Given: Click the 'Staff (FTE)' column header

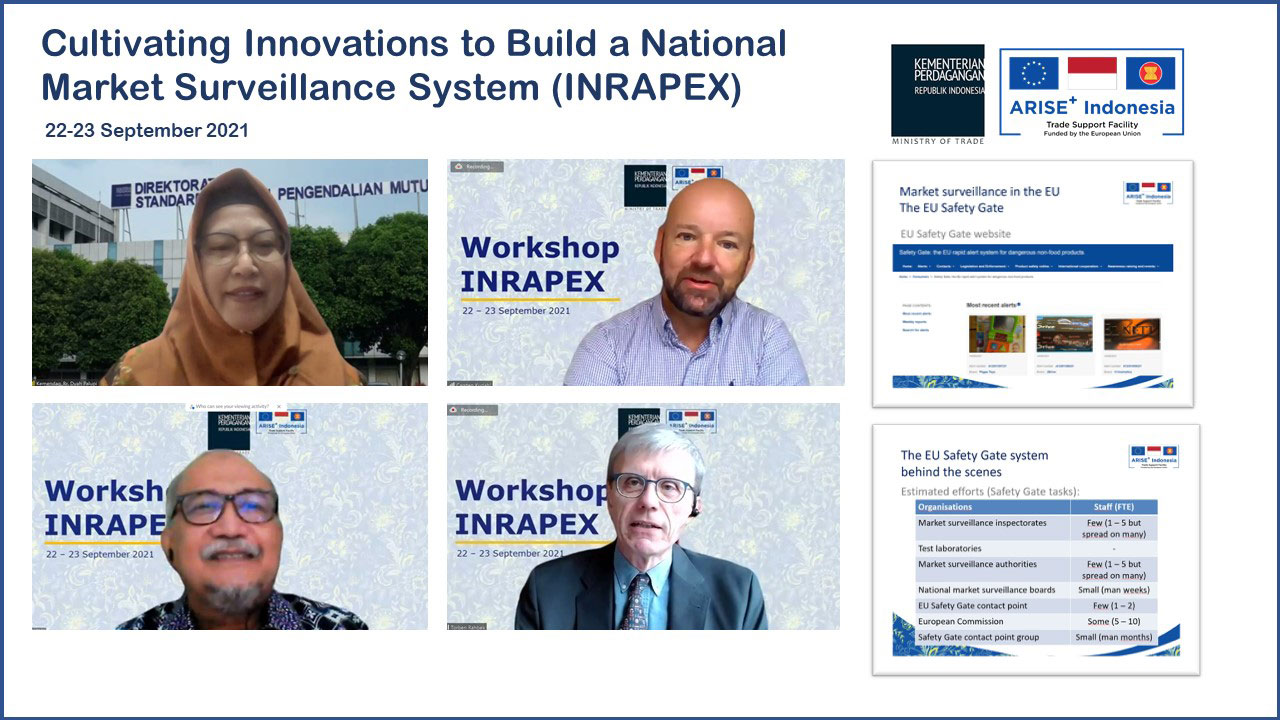Looking at the screenshot, I should tap(1115, 507).
